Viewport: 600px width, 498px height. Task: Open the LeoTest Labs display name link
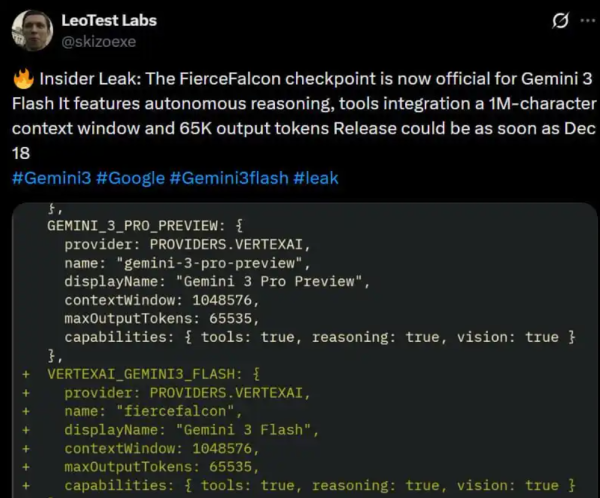(x=108, y=20)
